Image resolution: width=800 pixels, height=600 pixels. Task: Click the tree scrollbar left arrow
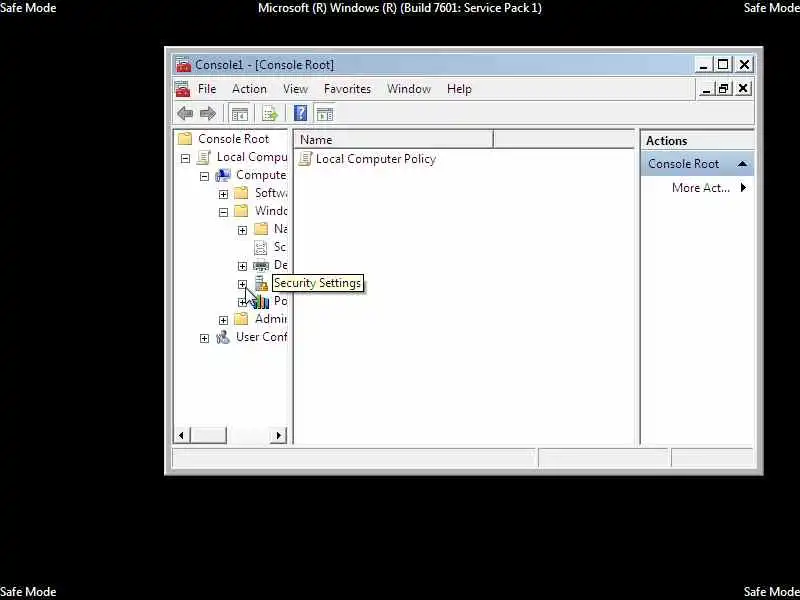(181, 435)
